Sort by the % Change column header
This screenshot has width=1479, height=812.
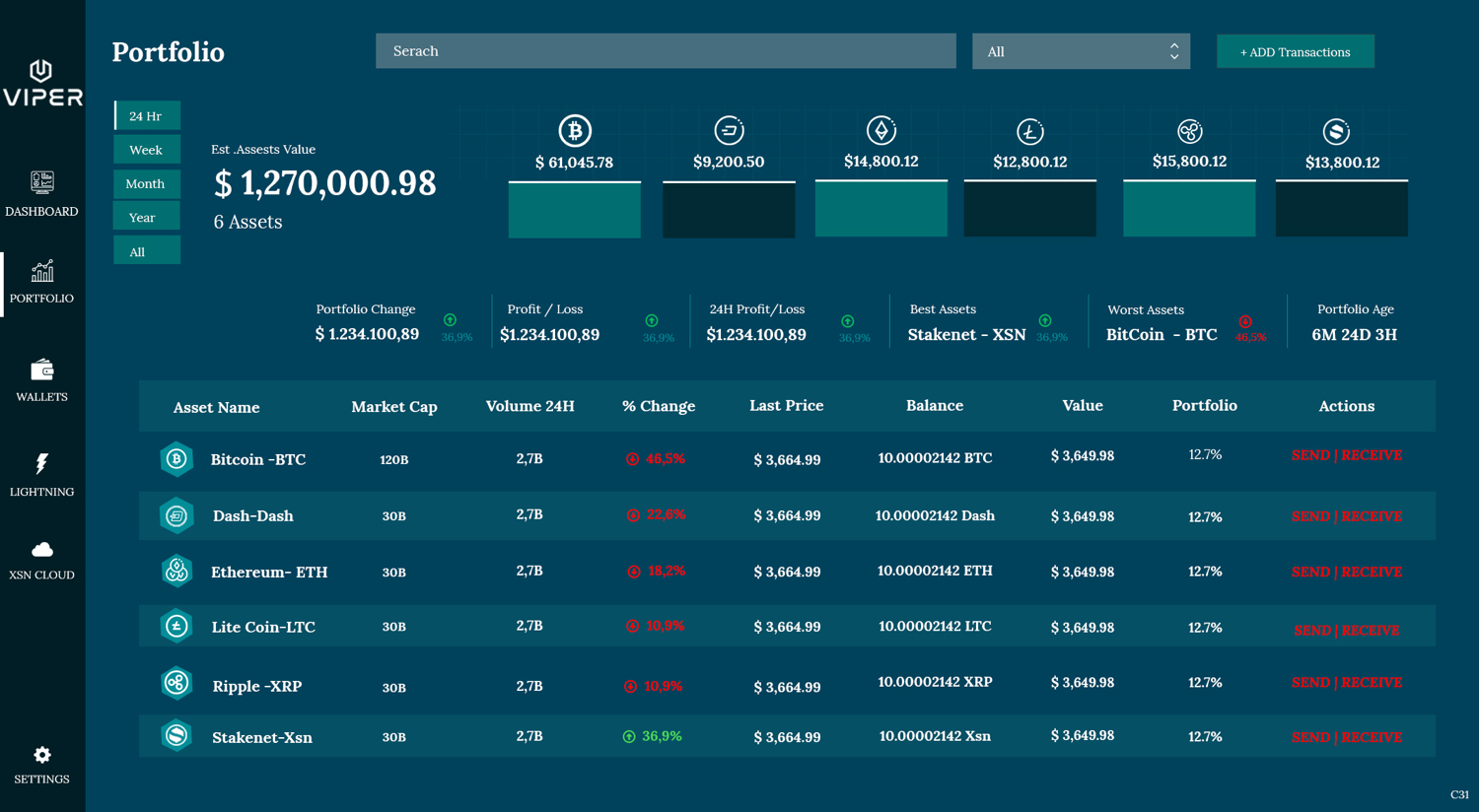point(659,406)
